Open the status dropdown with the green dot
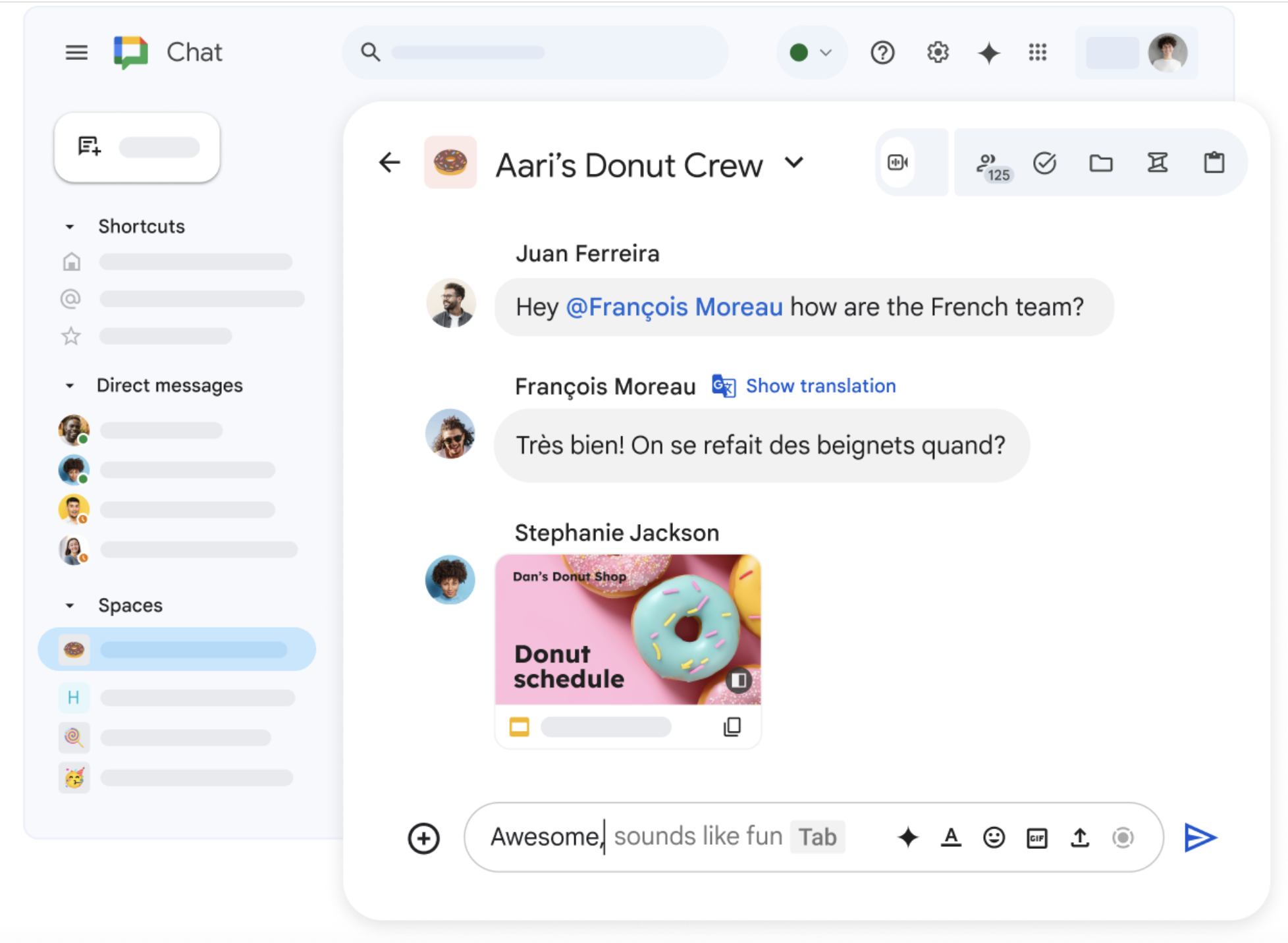 click(811, 53)
